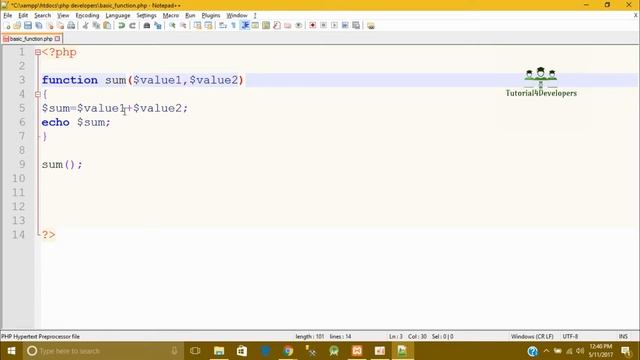Open the Window menu
The image size is (640, 360).
tap(237, 16)
